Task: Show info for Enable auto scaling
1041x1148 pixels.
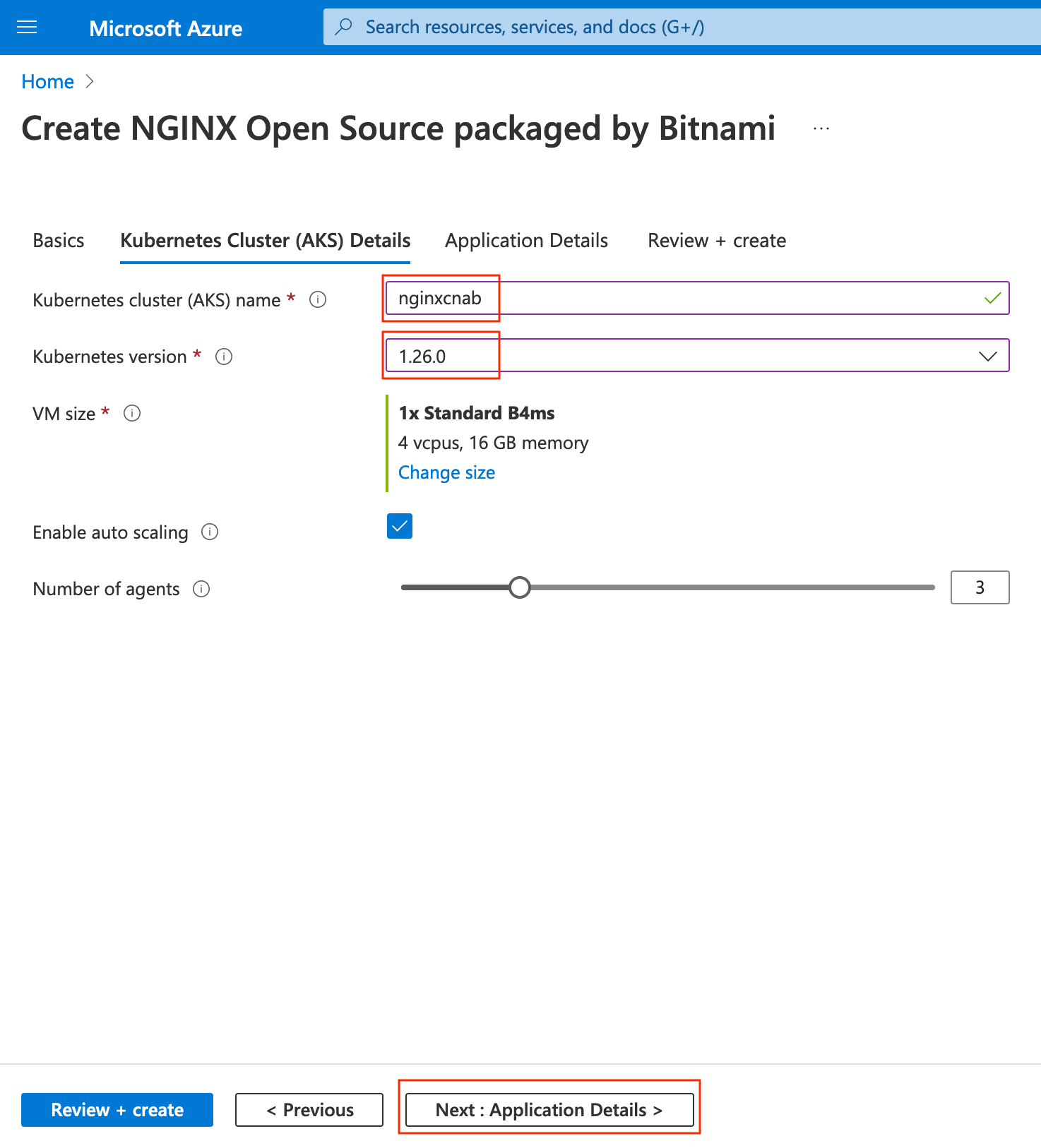Action: [210, 532]
